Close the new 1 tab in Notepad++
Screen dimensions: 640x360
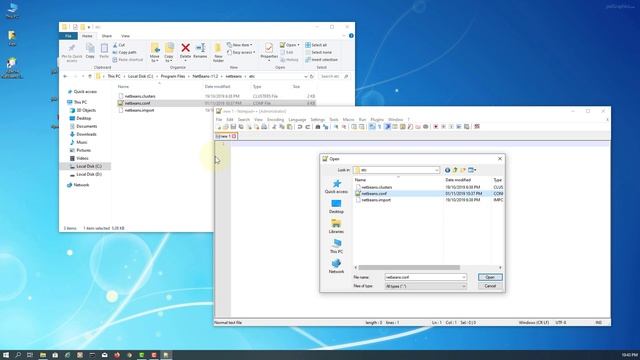tap(234, 136)
